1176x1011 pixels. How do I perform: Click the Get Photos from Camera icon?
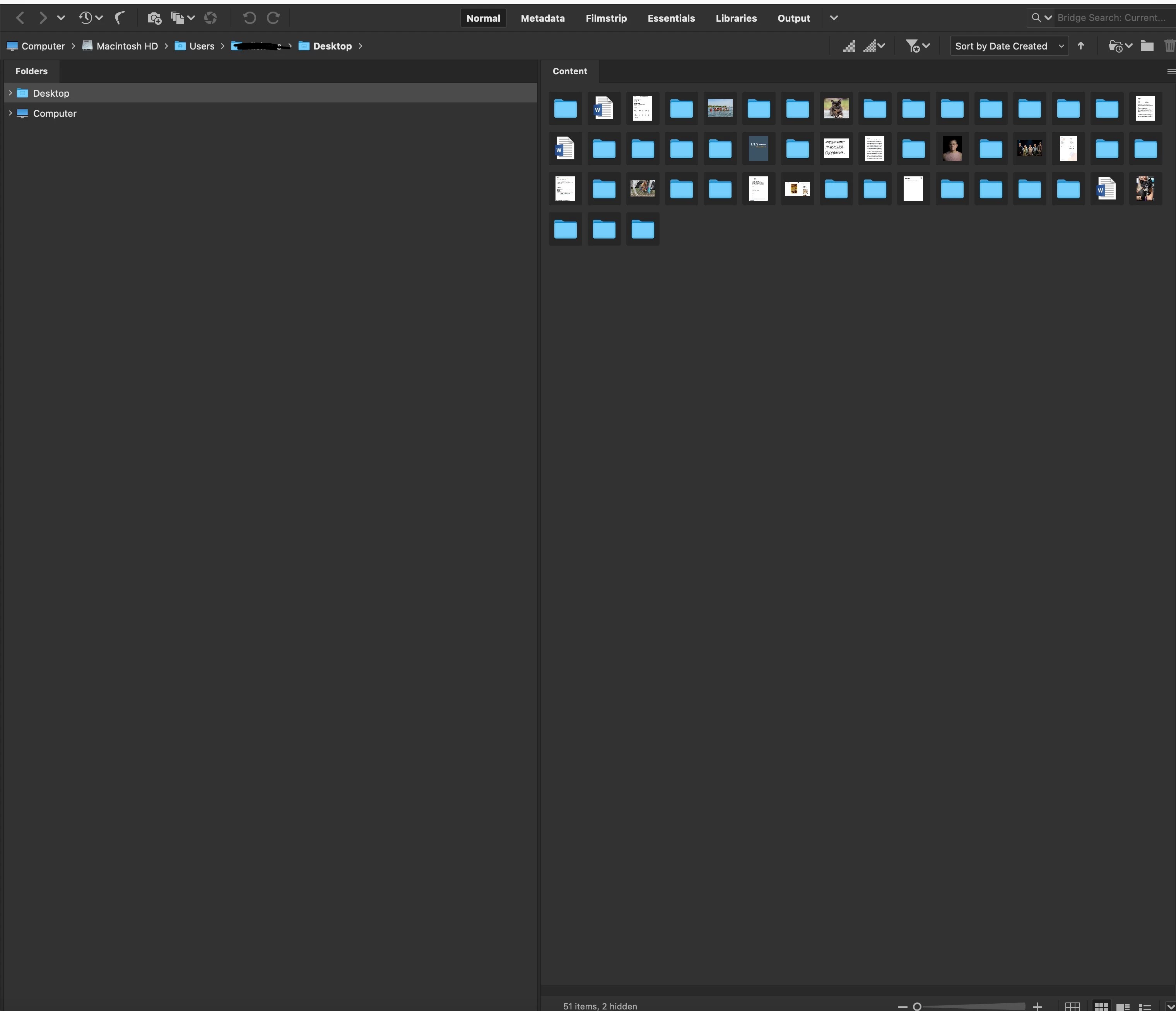coord(154,18)
